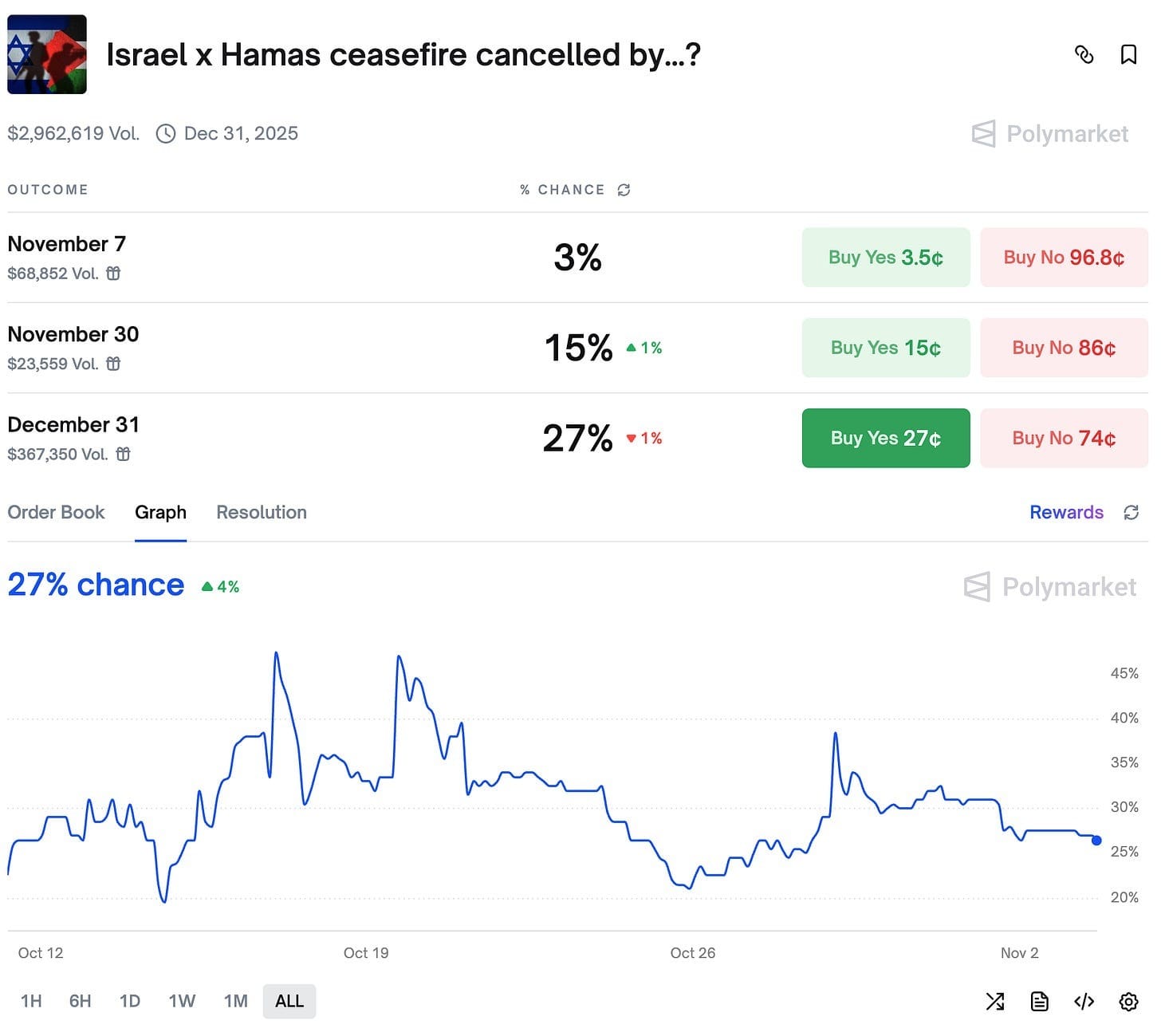Image resolution: width=1161 pixels, height=1036 pixels.
Task: Open the document icon below graph
Action: tap(1039, 1002)
